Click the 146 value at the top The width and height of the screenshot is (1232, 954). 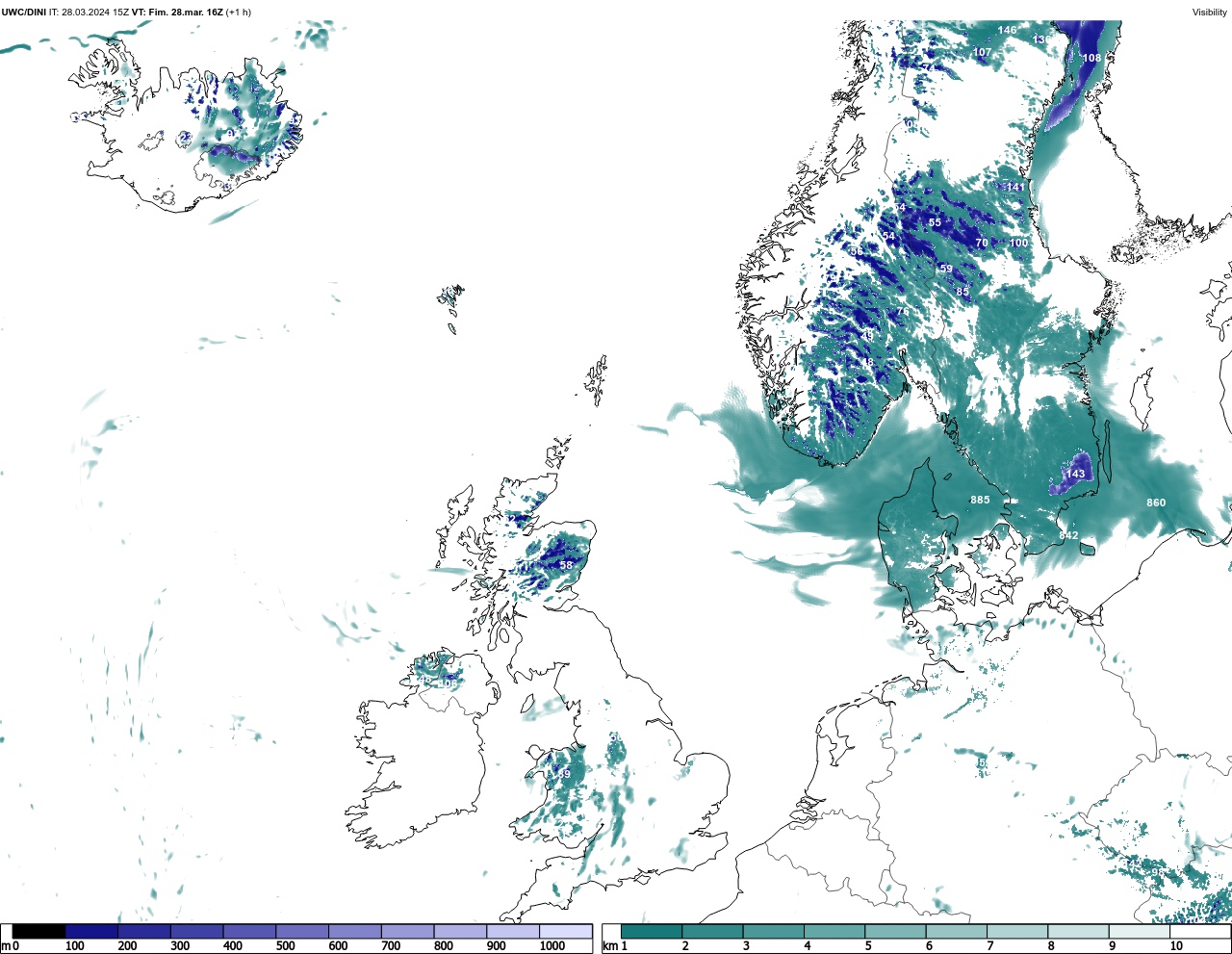(1007, 30)
